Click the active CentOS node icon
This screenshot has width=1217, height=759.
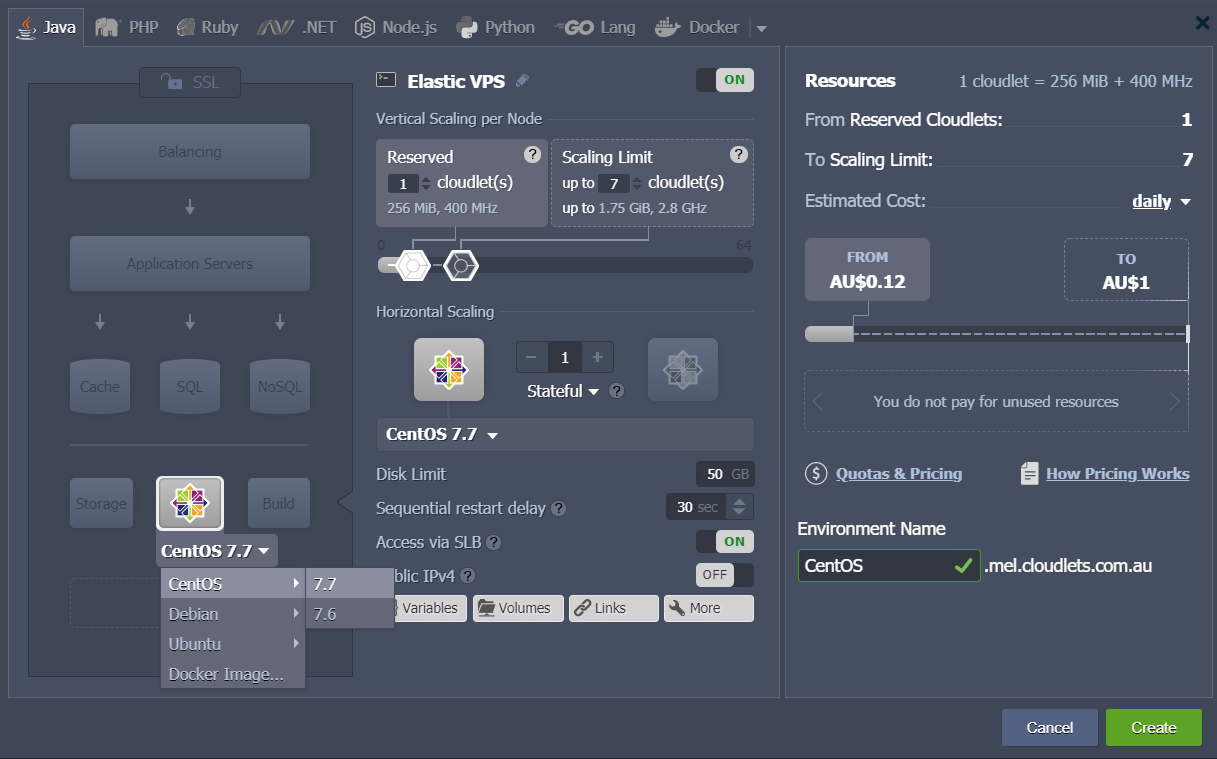click(x=449, y=369)
